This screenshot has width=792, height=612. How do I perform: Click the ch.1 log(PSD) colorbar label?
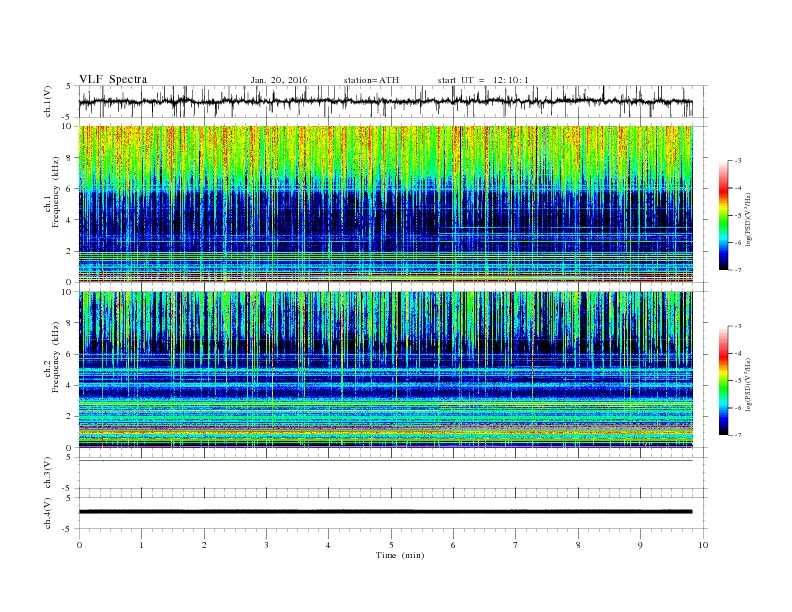point(748,219)
